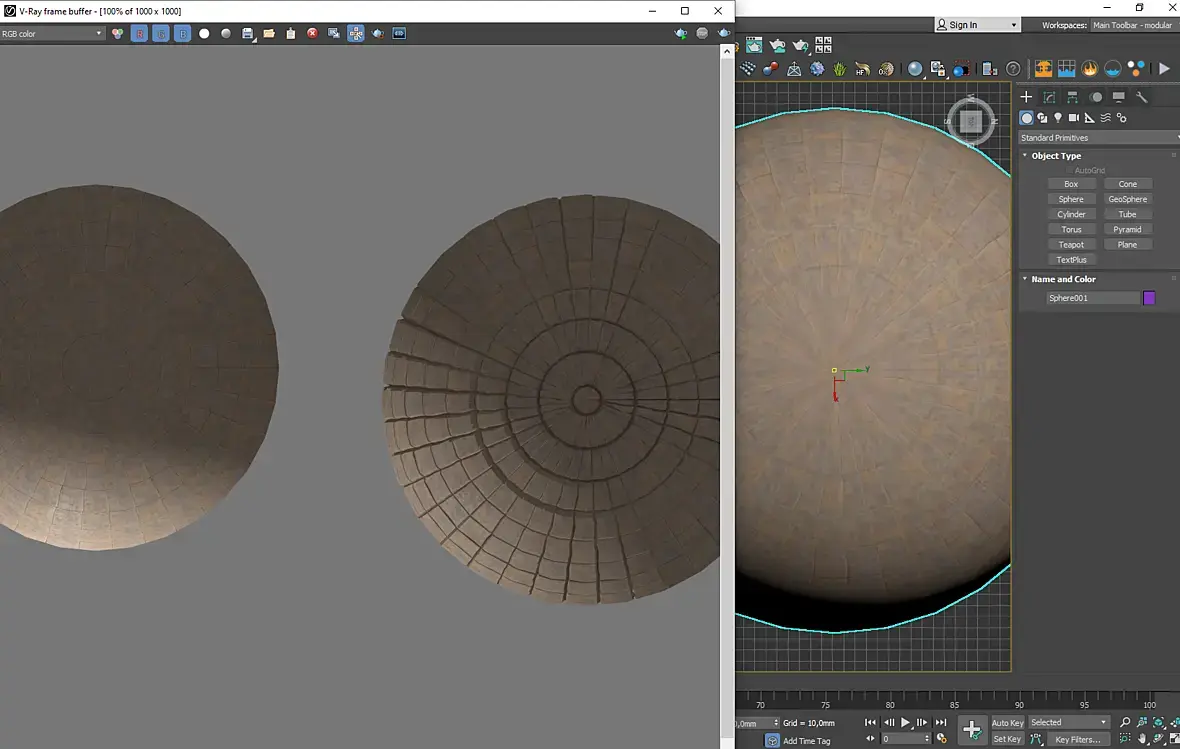Open the purple object color swatch

1149,298
